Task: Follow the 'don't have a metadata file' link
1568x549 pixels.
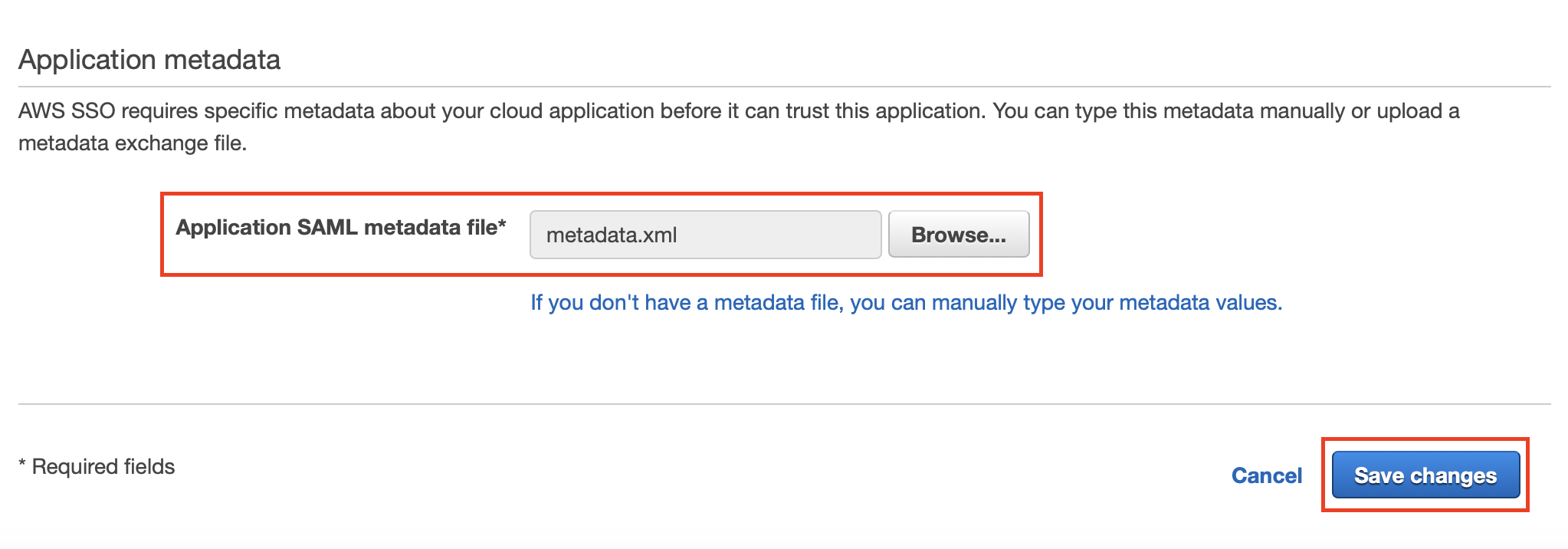Action: (906, 303)
